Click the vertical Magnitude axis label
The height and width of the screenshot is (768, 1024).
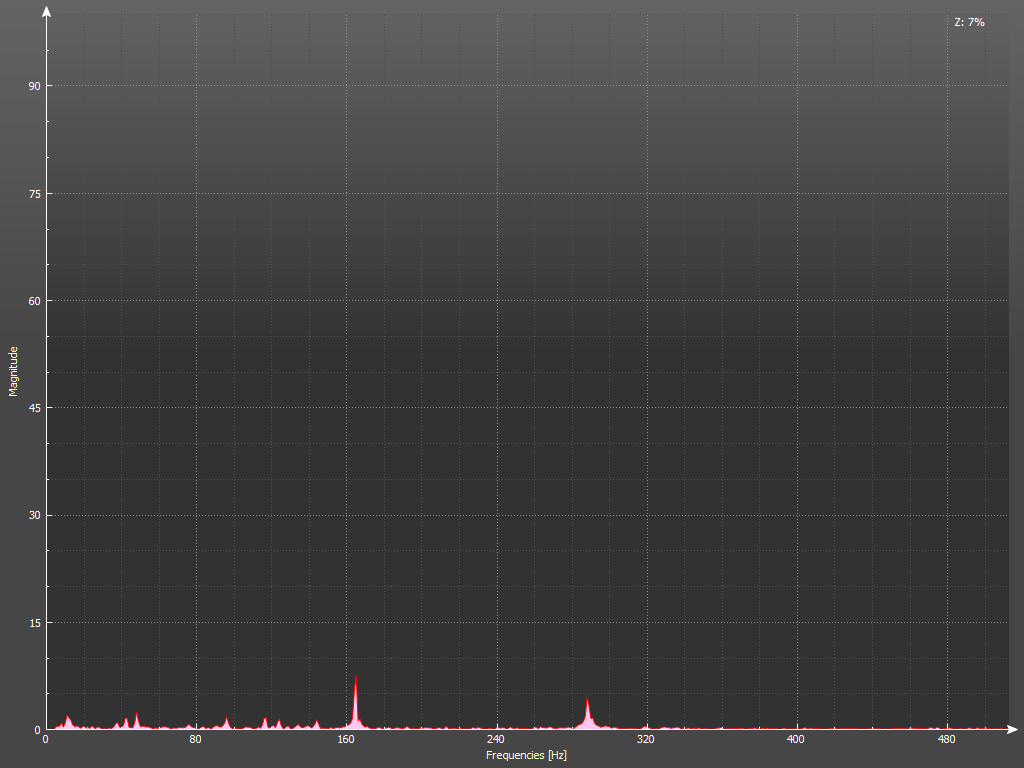click(14, 371)
